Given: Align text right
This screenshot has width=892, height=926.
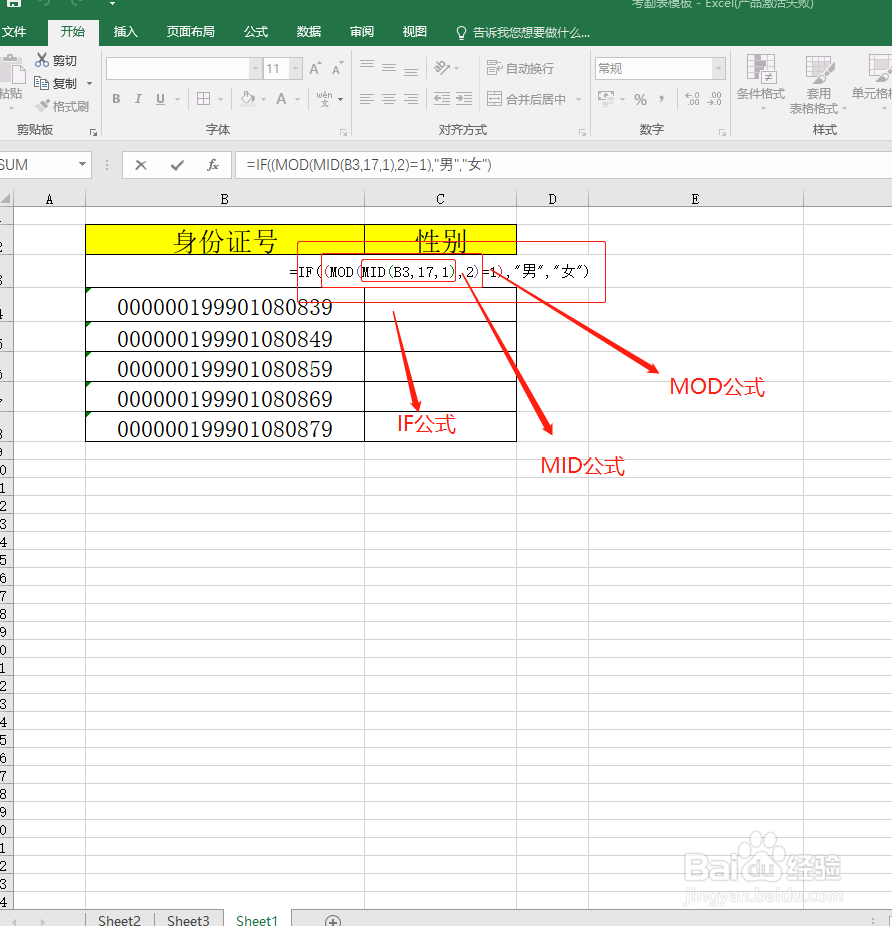Looking at the screenshot, I should click(411, 99).
